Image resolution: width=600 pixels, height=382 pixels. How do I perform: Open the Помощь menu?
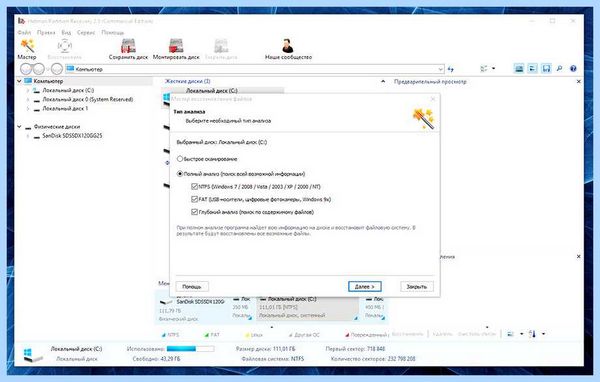pos(112,33)
